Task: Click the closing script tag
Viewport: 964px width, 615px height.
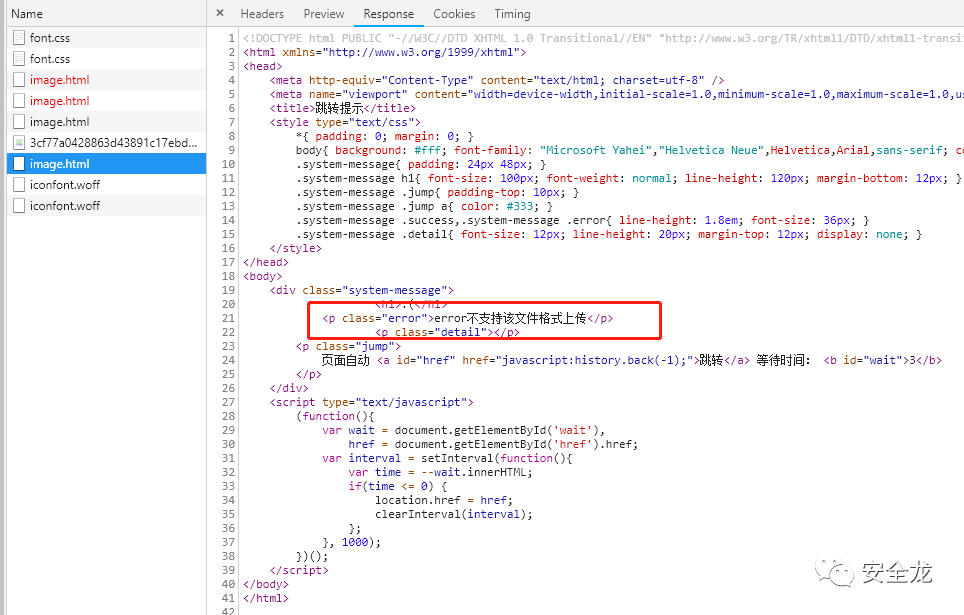Action: [299, 570]
